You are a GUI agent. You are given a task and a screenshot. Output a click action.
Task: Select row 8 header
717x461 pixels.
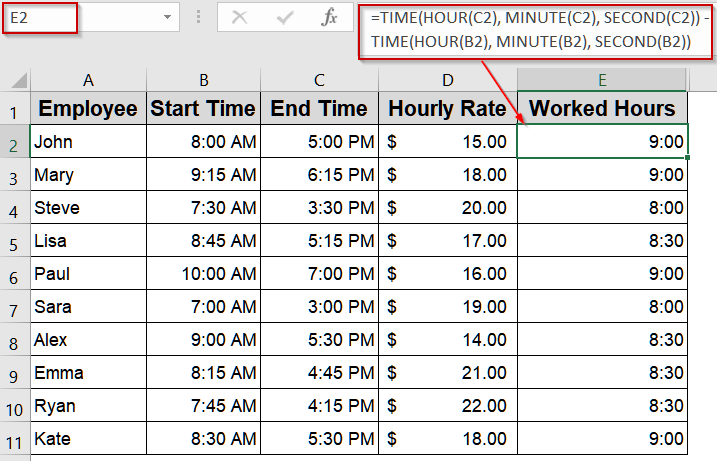point(15,339)
